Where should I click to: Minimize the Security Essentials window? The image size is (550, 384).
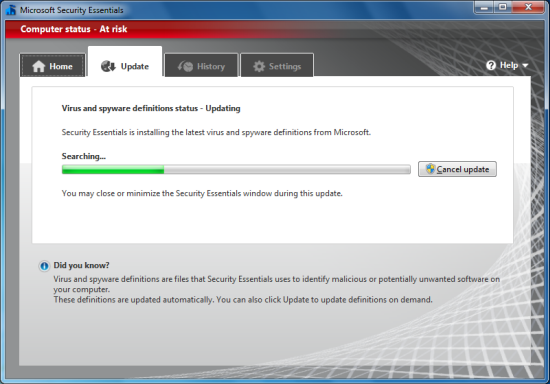click(x=484, y=7)
